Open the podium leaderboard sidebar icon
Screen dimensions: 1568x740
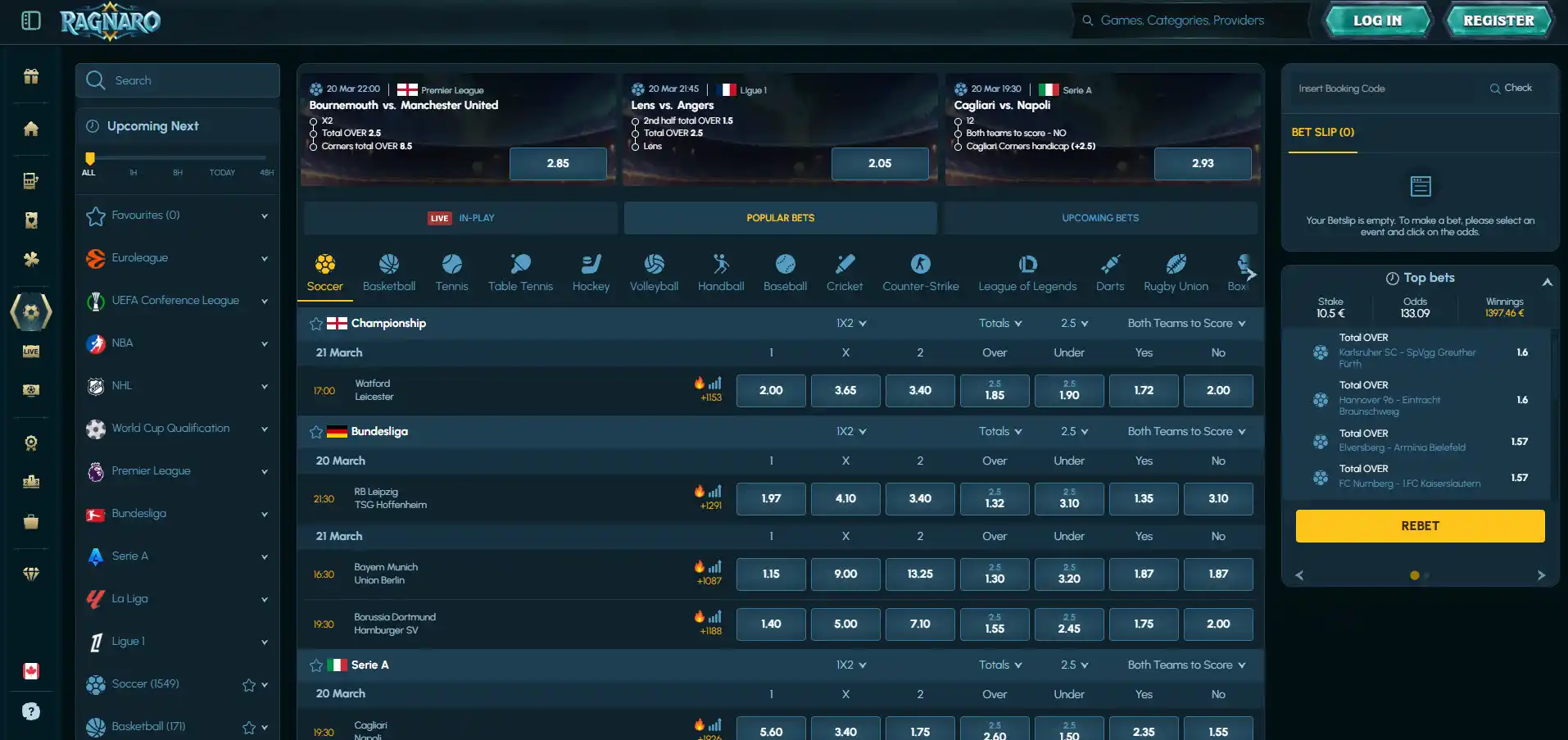(x=31, y=482)
